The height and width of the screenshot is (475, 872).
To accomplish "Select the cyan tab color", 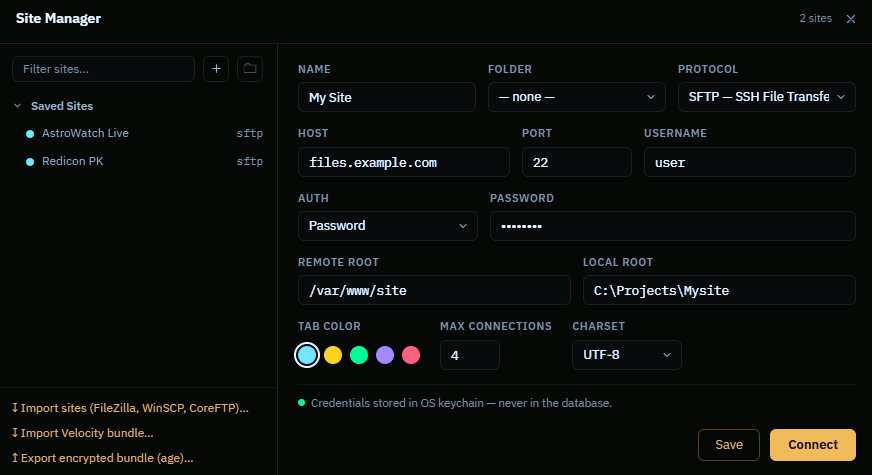I will [307, 355].
